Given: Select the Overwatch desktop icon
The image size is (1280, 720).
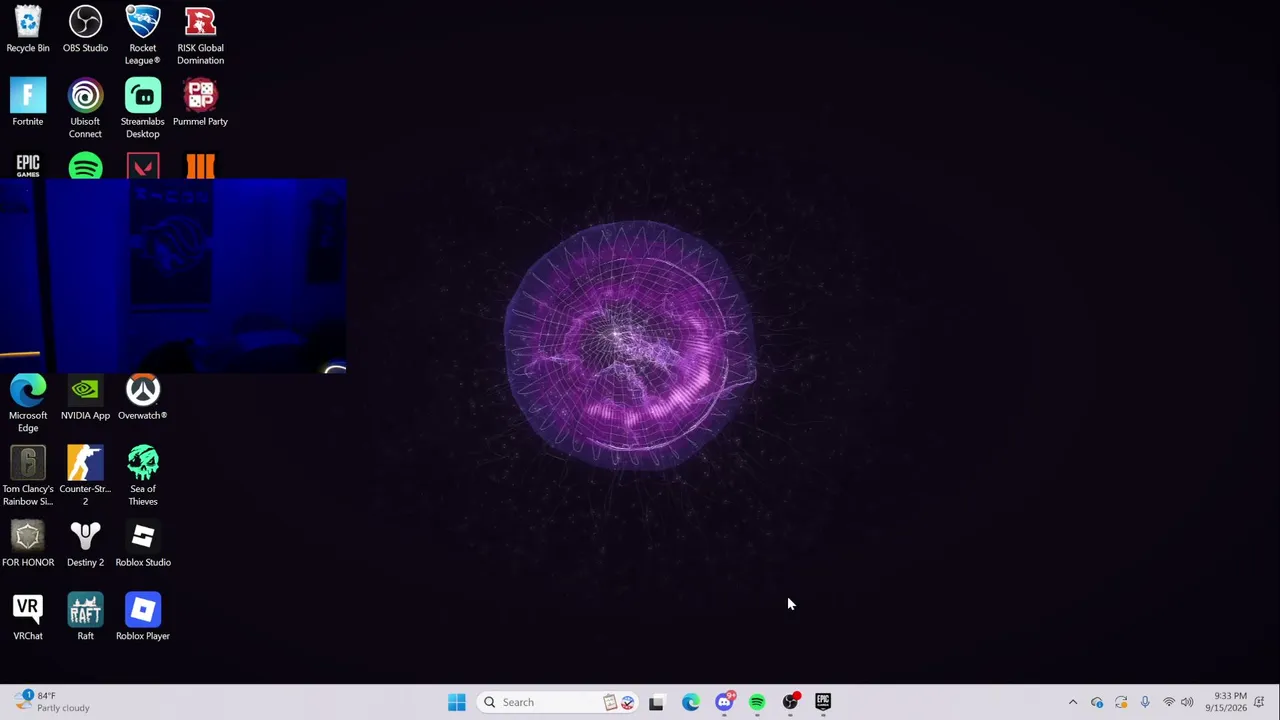Looking at the screenshot, I should [143, 397].
